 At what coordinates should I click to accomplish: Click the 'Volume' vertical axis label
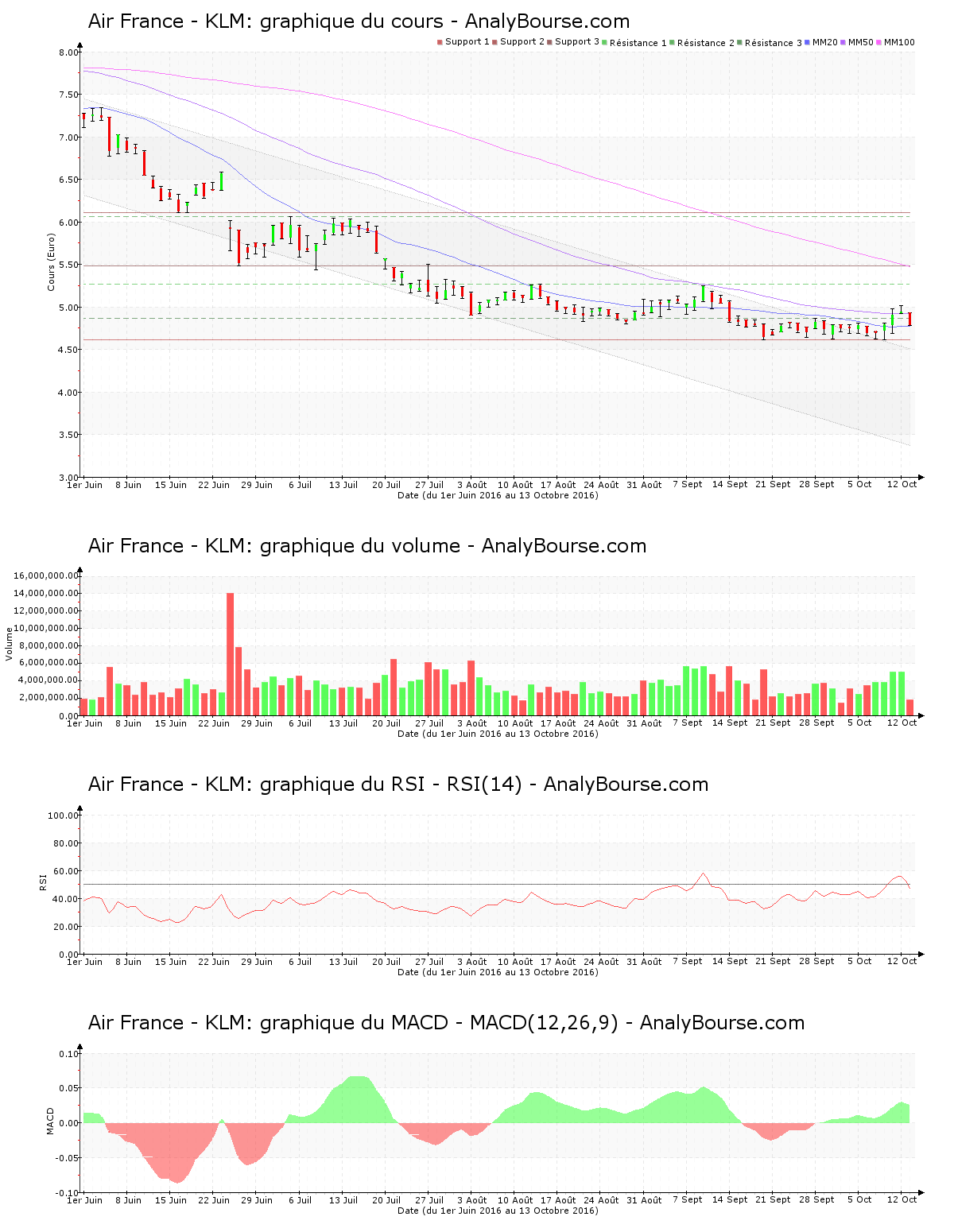pyautogui.click(x=10, y=644)
